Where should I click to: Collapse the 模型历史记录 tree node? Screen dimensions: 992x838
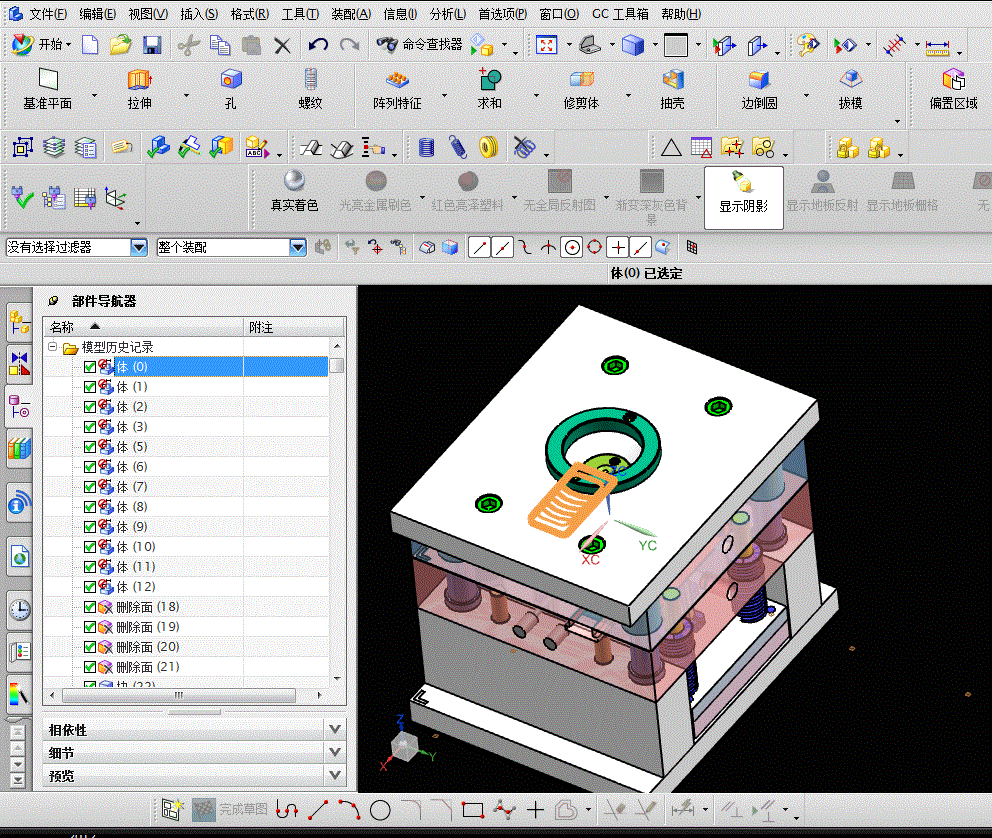(x=53, y=347)
